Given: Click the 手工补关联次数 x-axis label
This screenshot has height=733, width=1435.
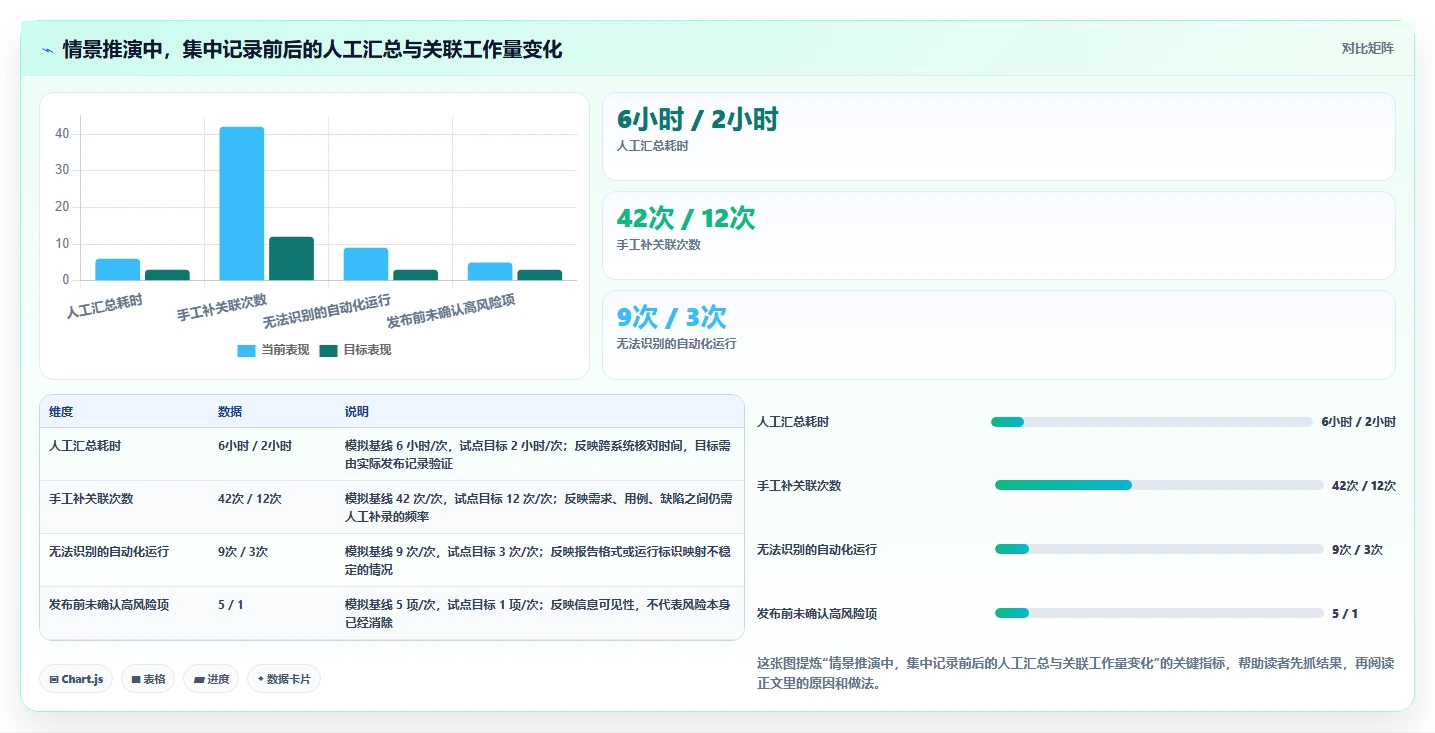Looking at the screenshot, I should (x=222, y=308).
